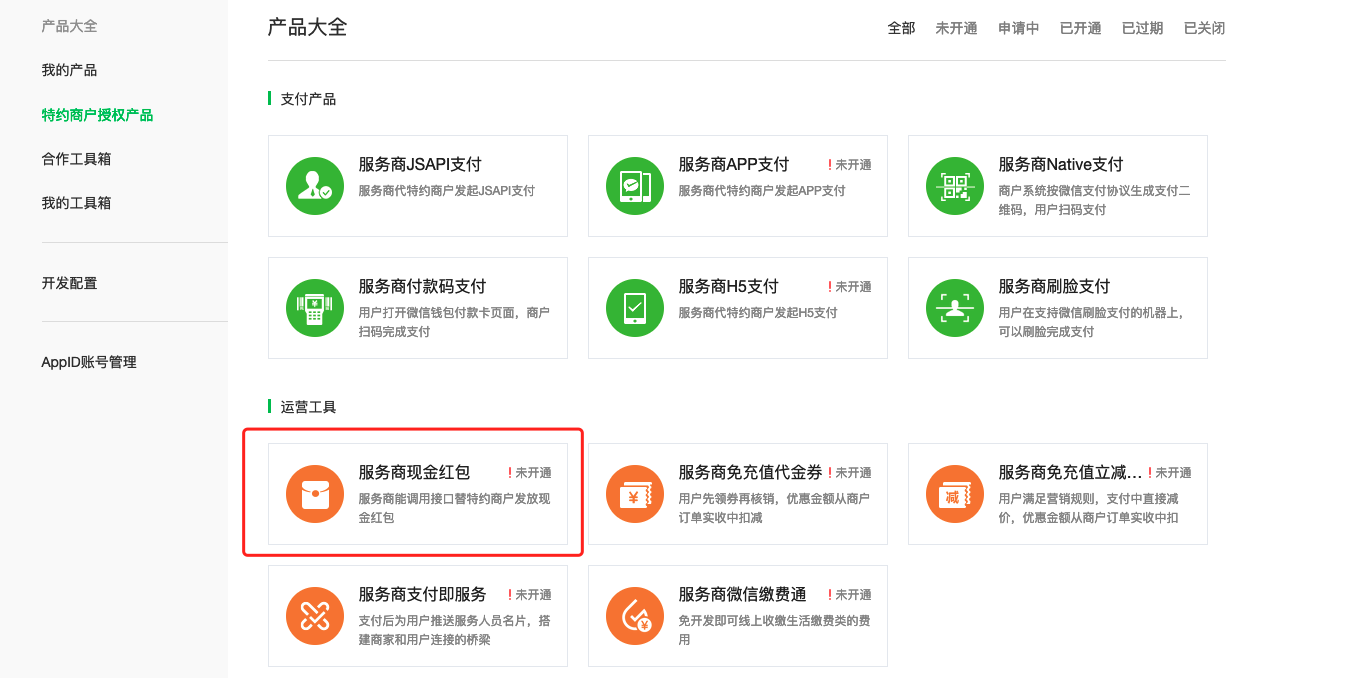
Task: Click the 服务商刷脸支付 face scan icon
Action: point(955,308)
